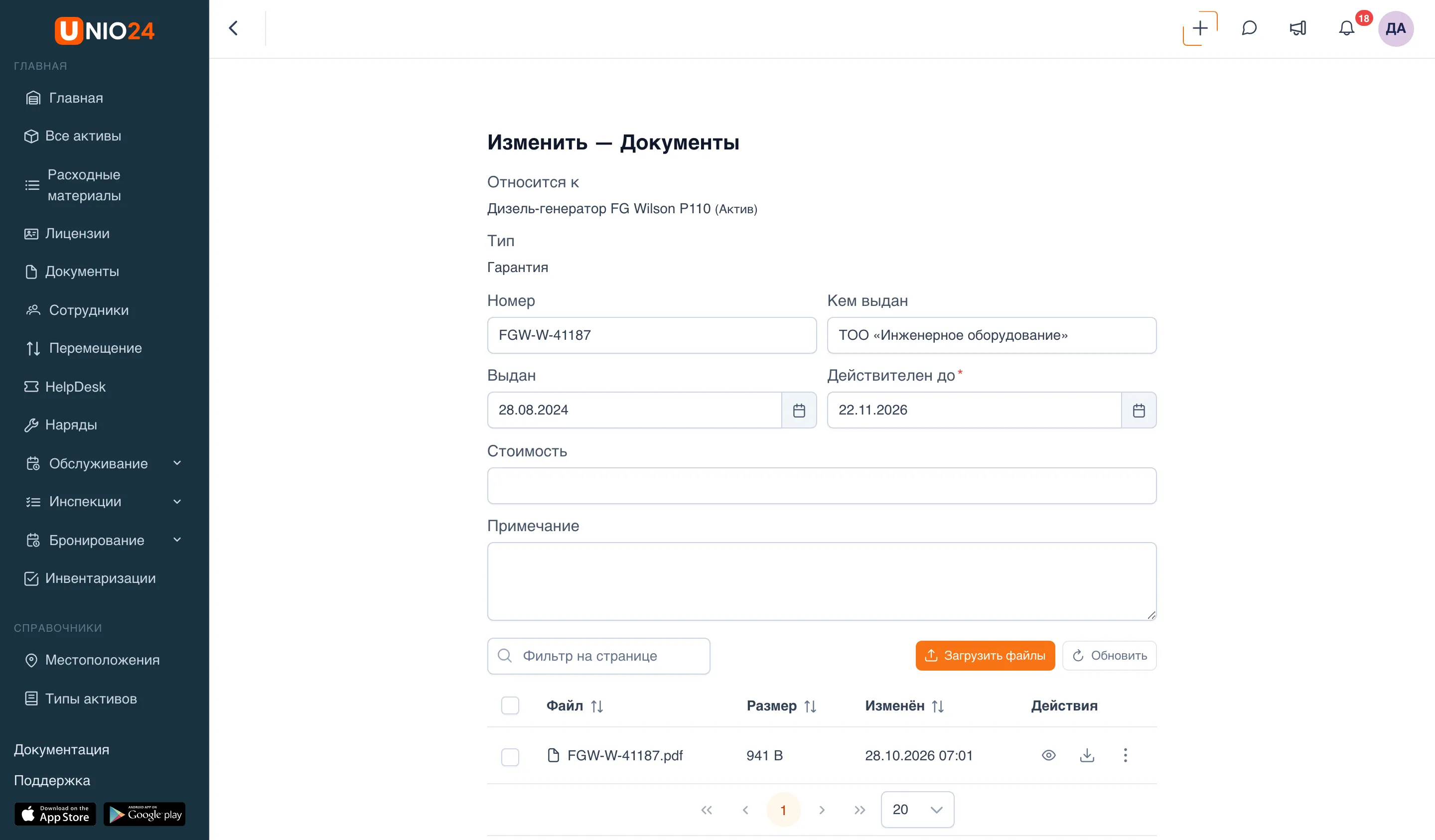Open the Поддержка link

(x=52, y=780)
